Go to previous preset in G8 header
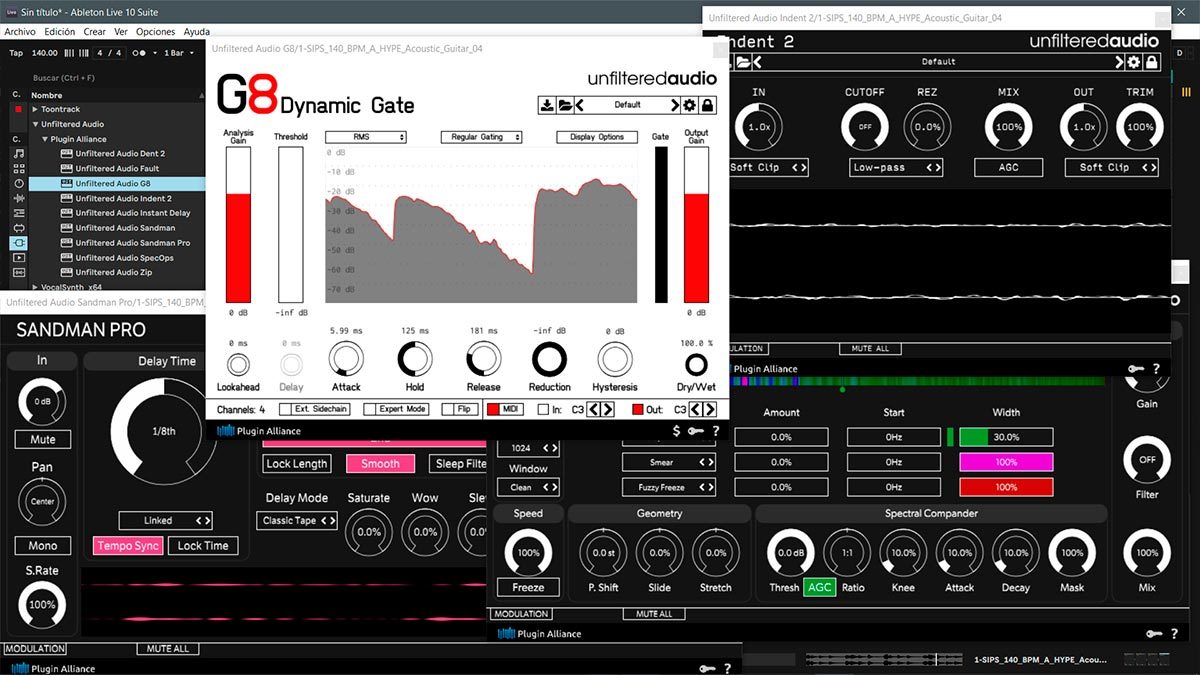 pos(581,105)
